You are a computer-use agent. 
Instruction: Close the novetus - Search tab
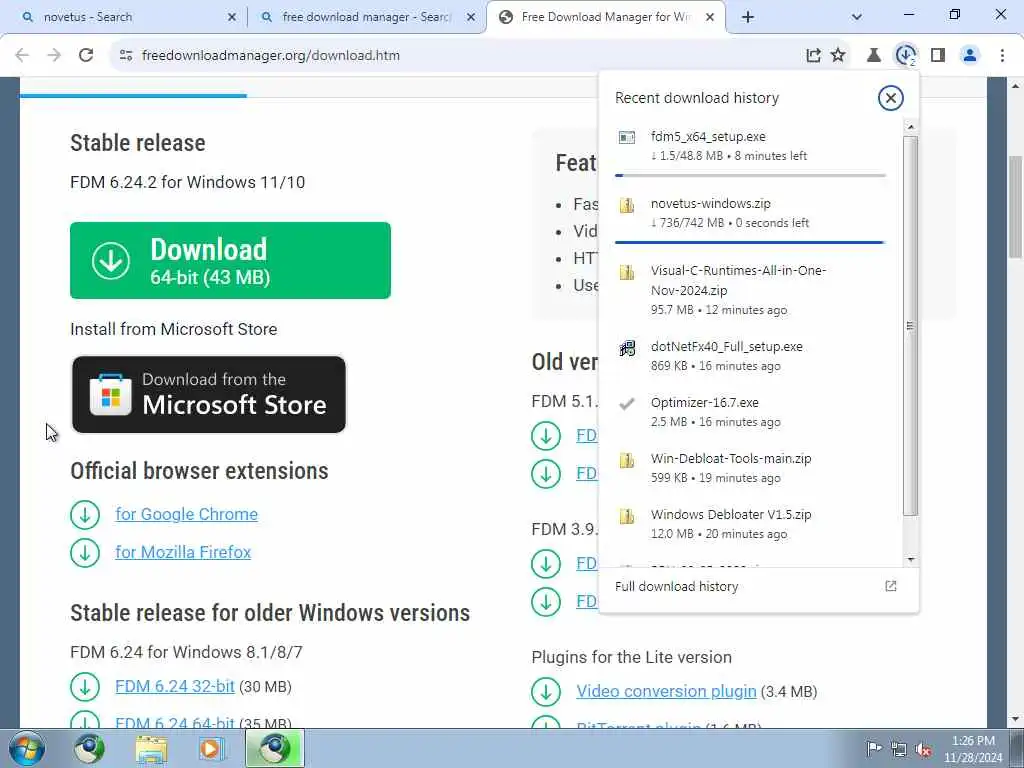point(232,18)
